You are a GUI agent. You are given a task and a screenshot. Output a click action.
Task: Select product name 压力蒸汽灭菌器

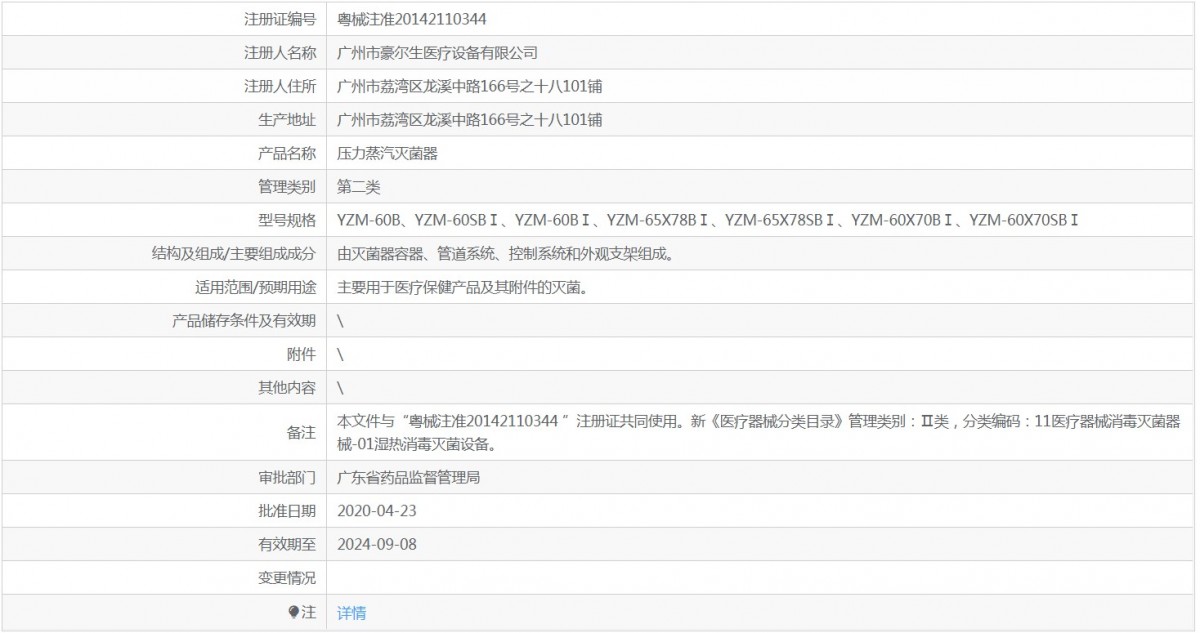(387, 153)
